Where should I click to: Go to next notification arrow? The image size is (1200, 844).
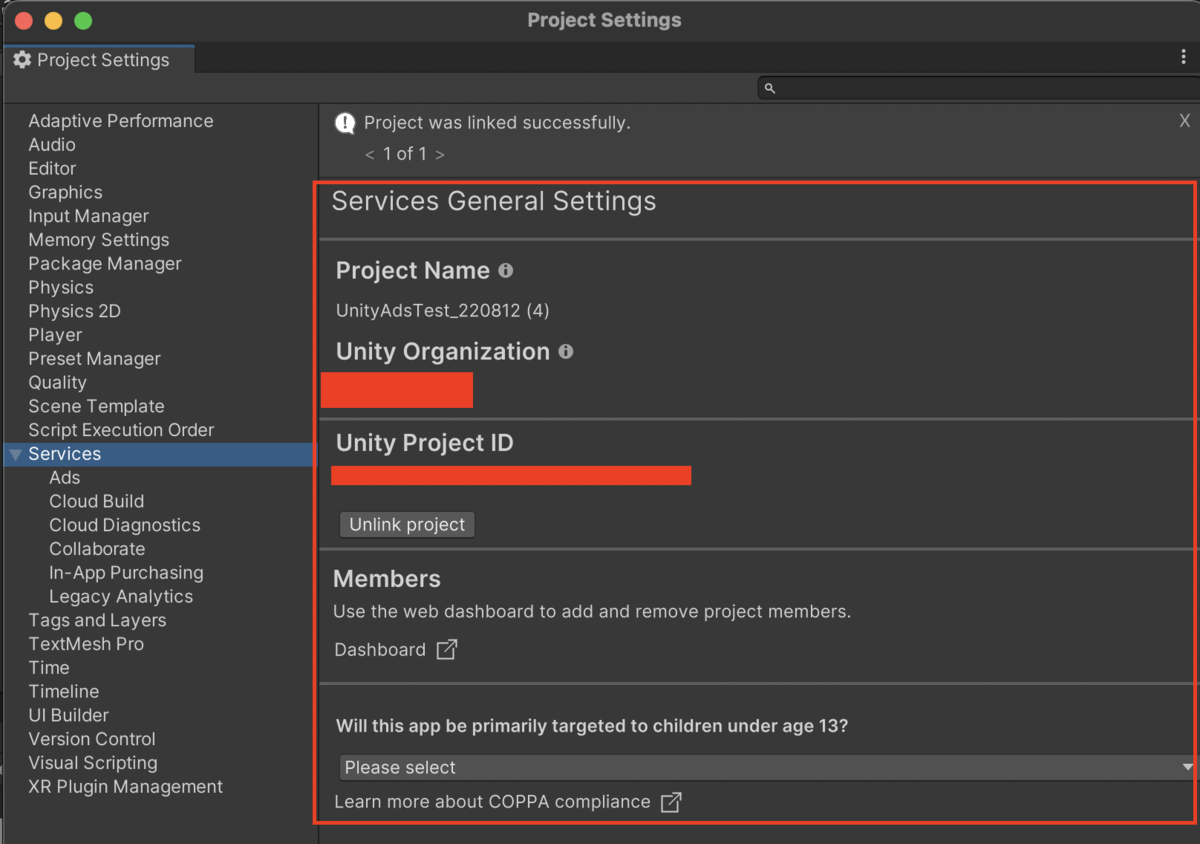440,154
